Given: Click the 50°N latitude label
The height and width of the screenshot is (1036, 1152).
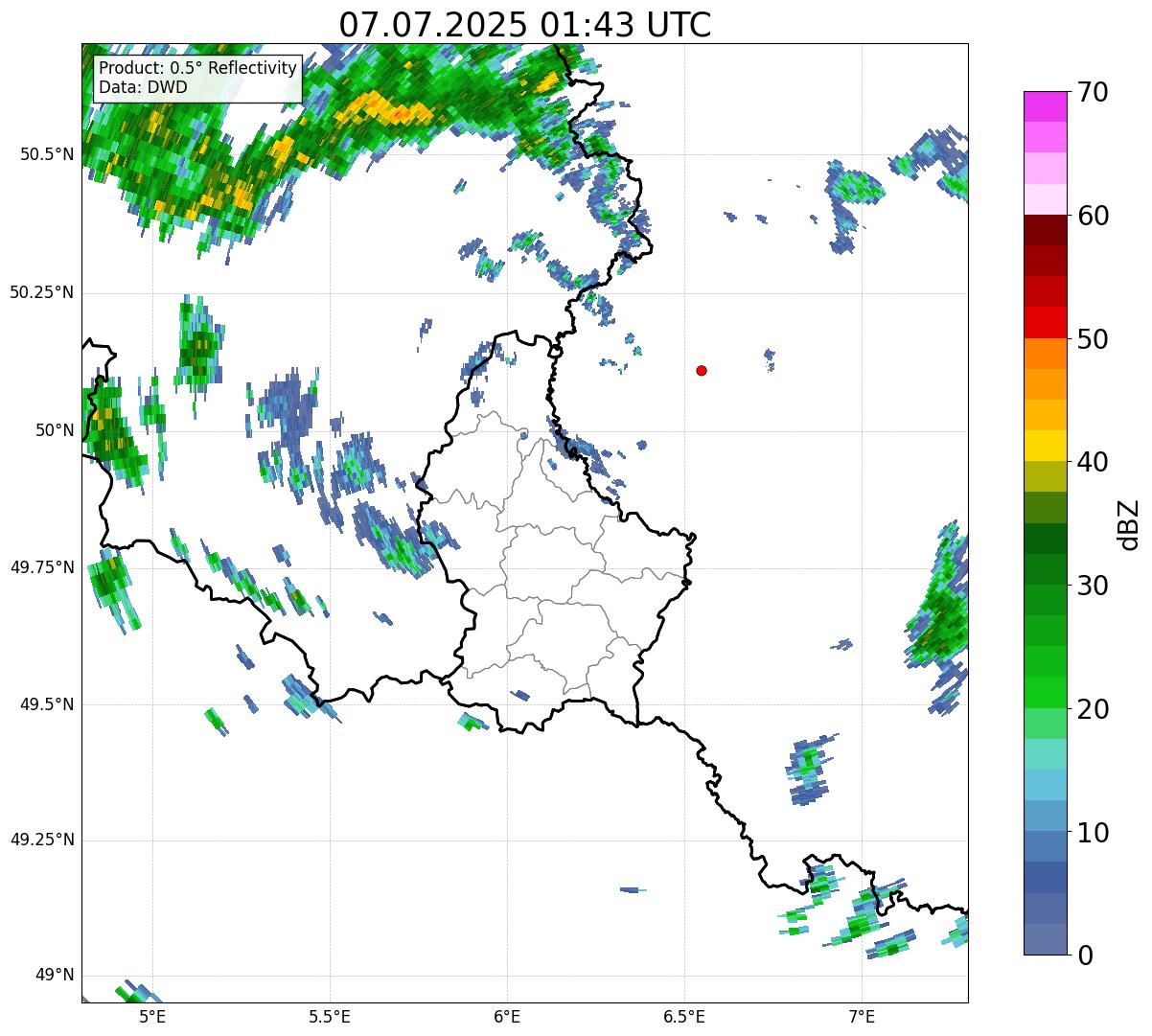Looking at the screenshot, I should pyautogui.click(x=55, y=430).
